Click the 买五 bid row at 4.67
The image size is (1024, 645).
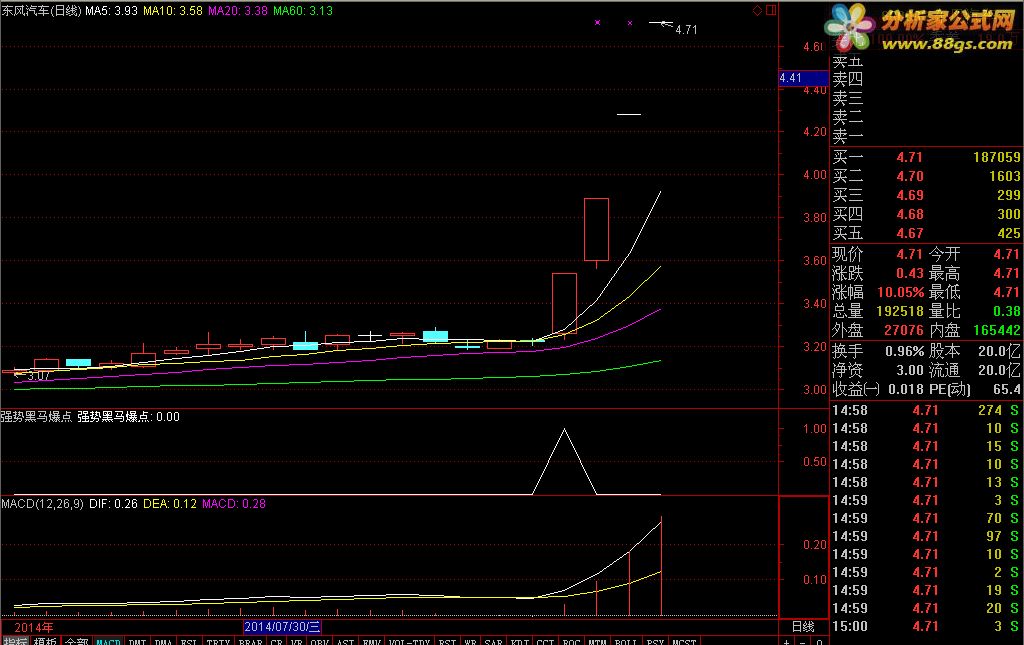pyautogui.click(x=925, y=233)
